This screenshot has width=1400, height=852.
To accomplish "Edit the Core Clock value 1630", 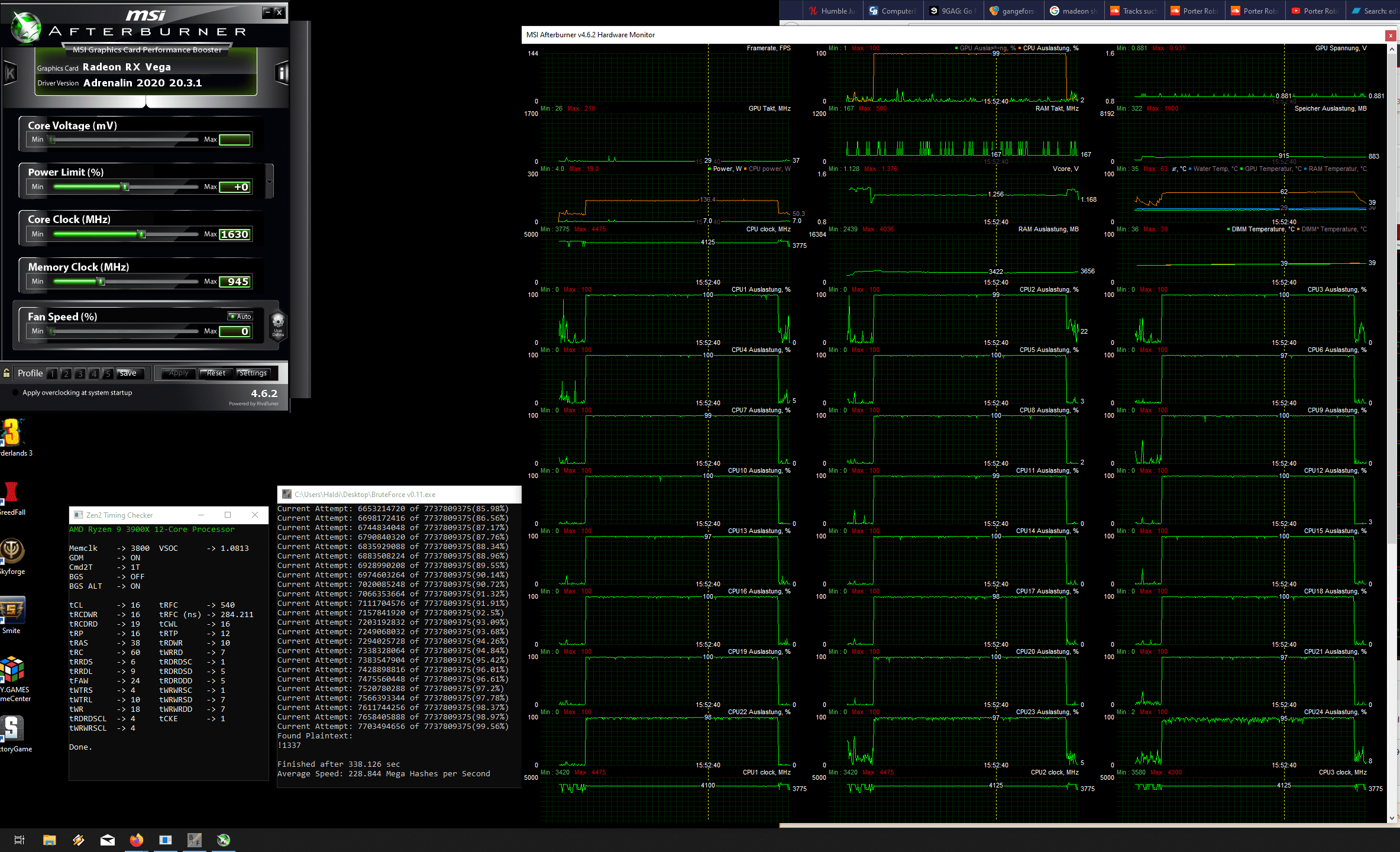I will (x=235, y=234).
